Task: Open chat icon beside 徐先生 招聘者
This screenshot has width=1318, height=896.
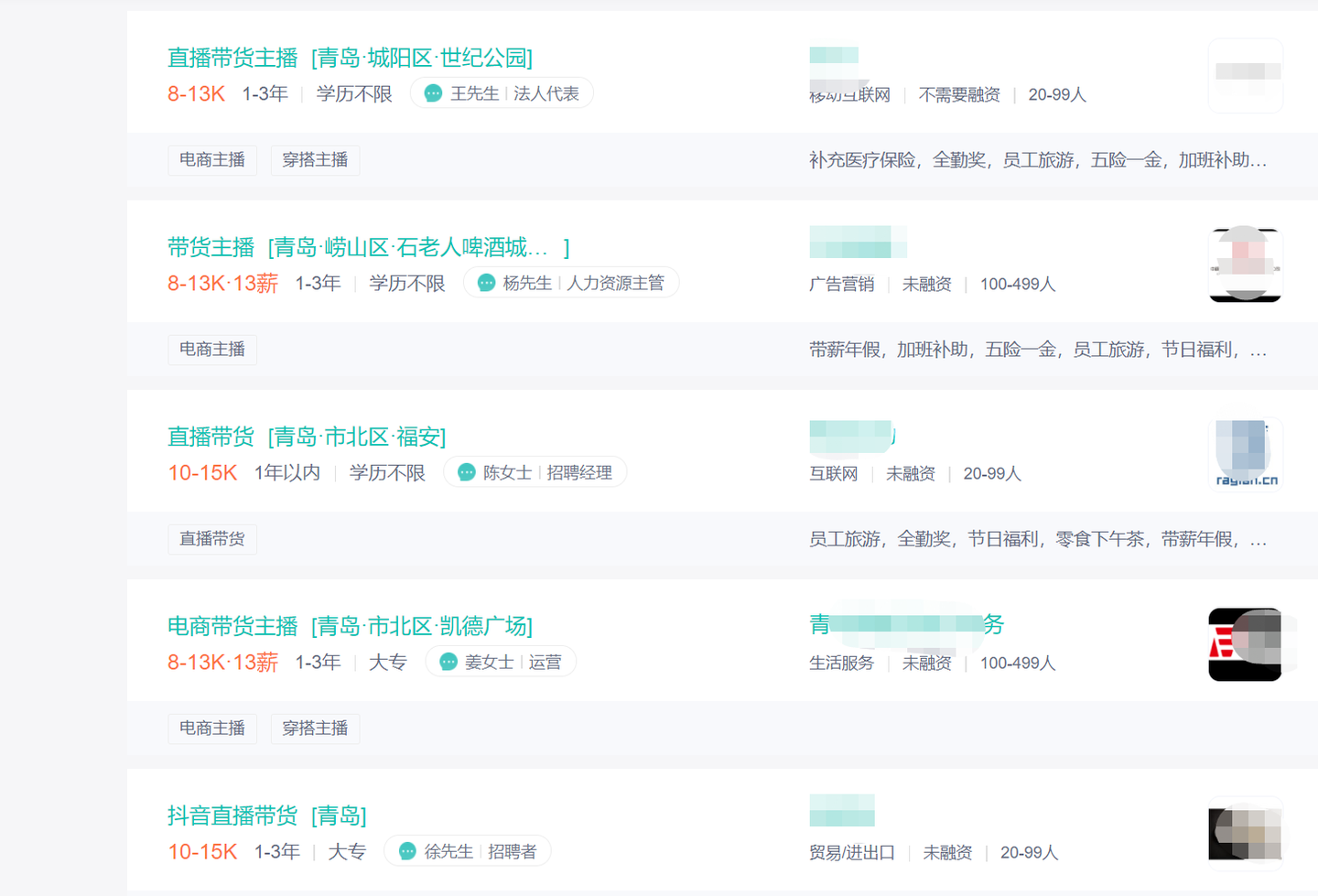Action: 408,851
